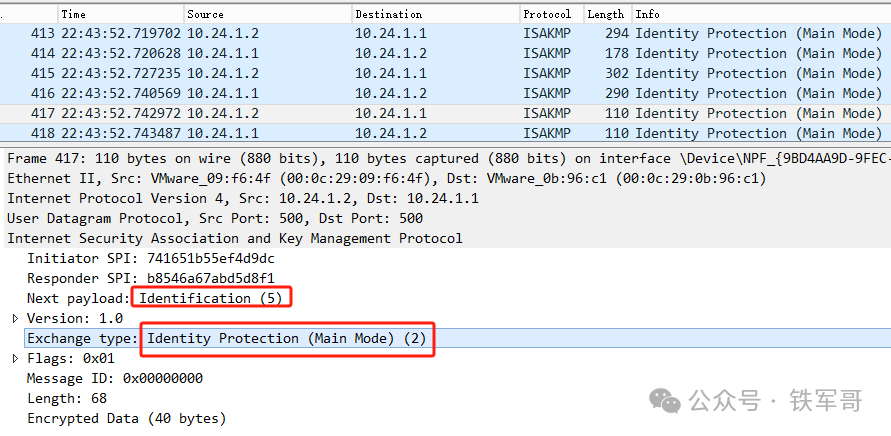The width and height of the screenshot is (891, 436).
Task: Select packet 413 in the list
Action: pos(446,34)
